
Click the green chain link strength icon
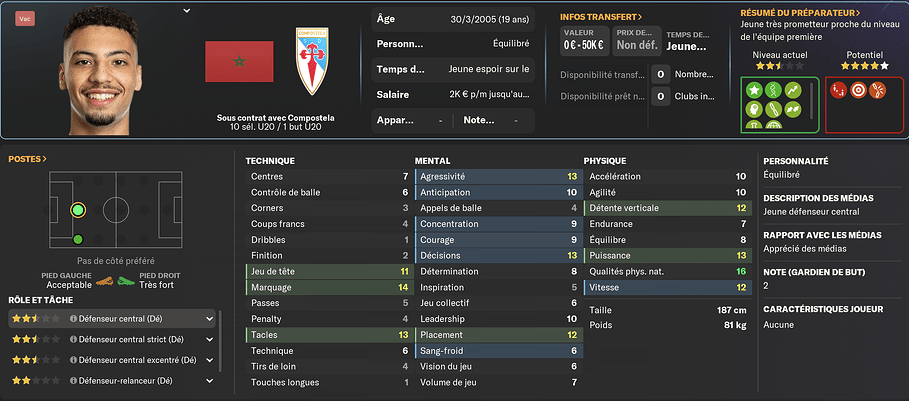773,109
